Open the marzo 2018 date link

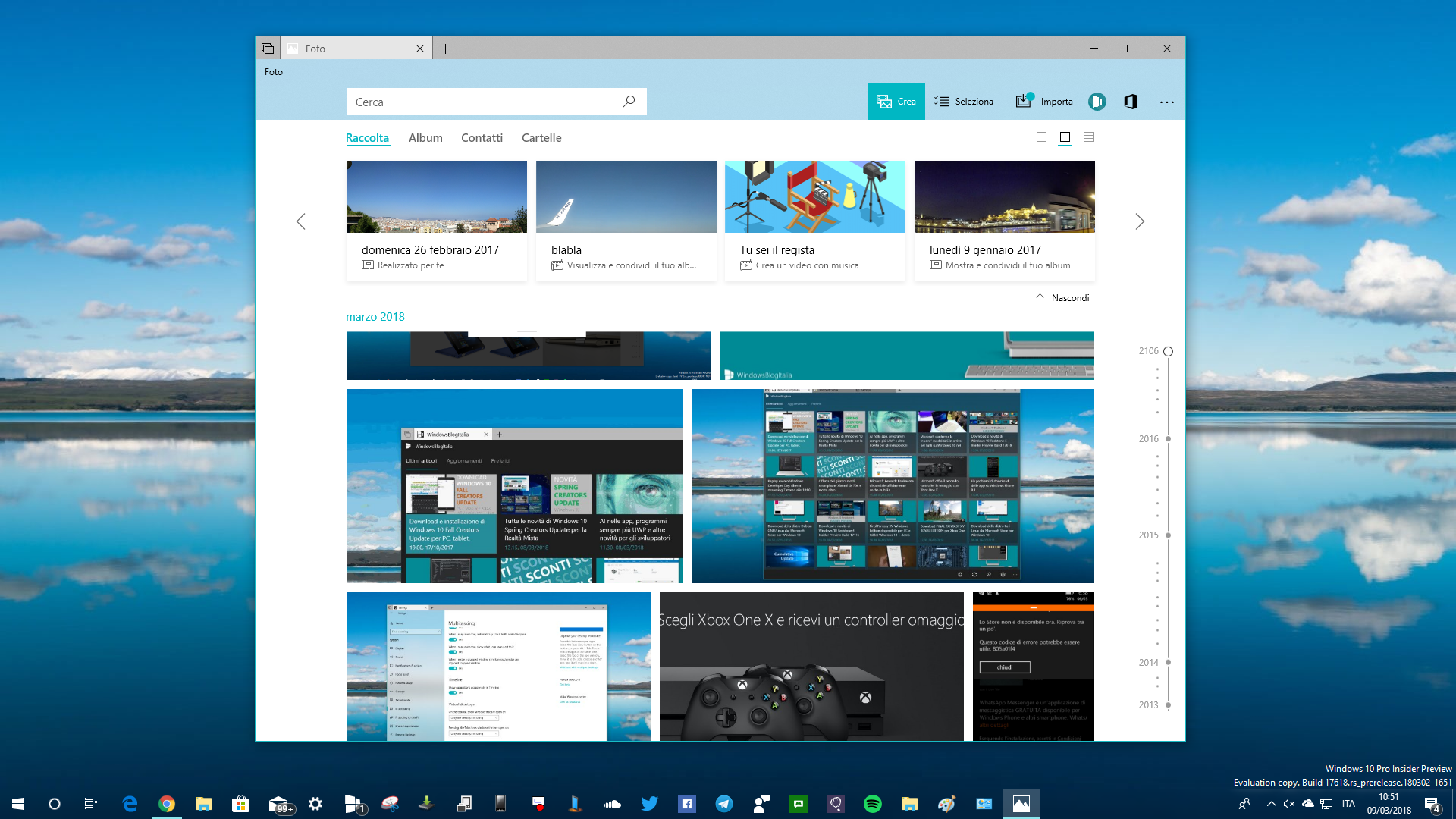tap(375, 317)
